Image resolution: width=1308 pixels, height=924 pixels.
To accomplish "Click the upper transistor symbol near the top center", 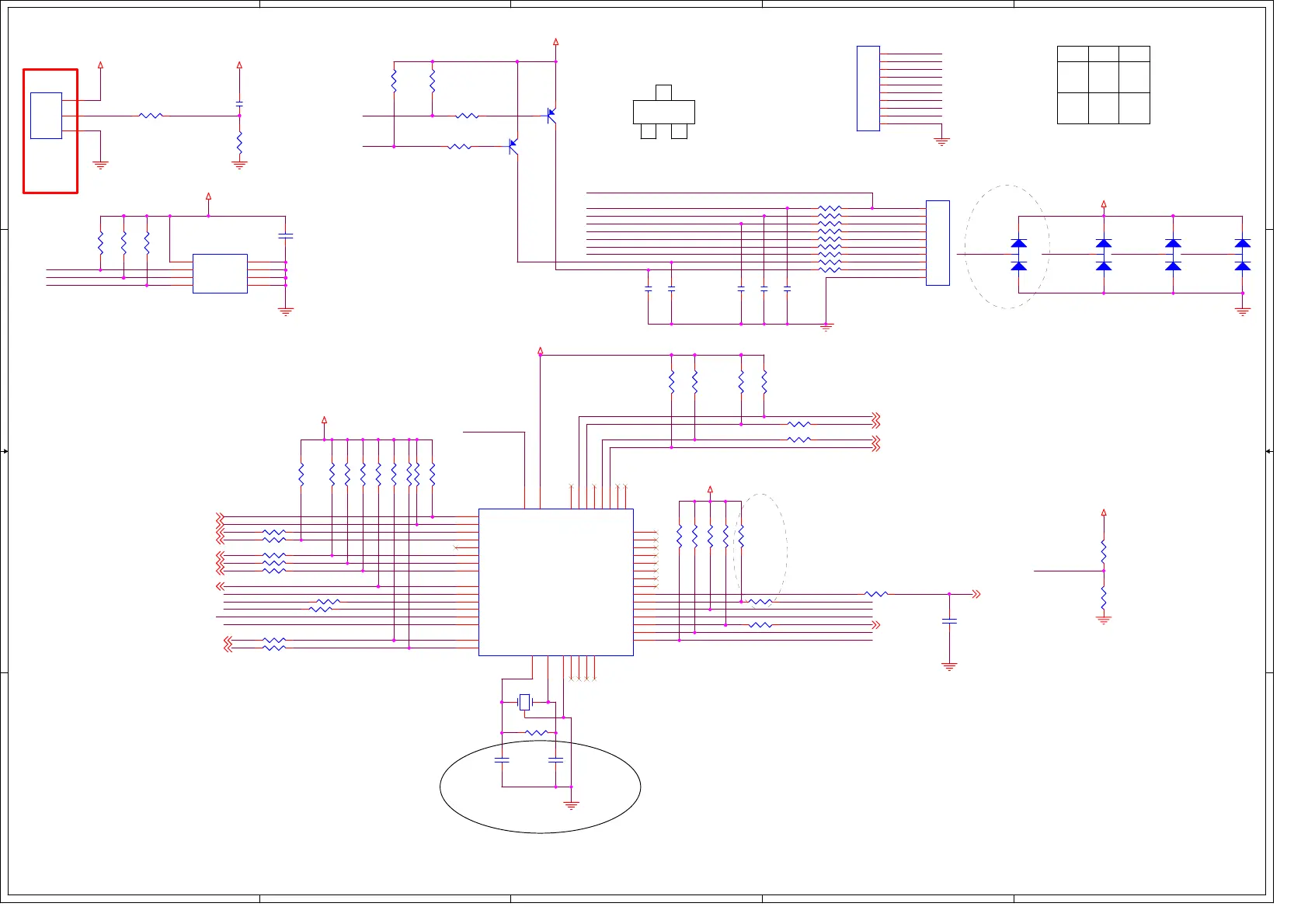I will point(551,116).
